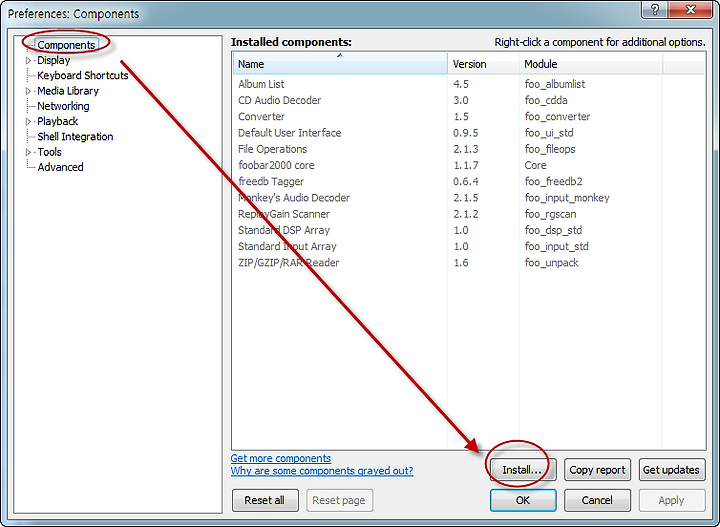Open the Shell Integration page
Screen dimensions: 720x527
(x=75, y=137)
